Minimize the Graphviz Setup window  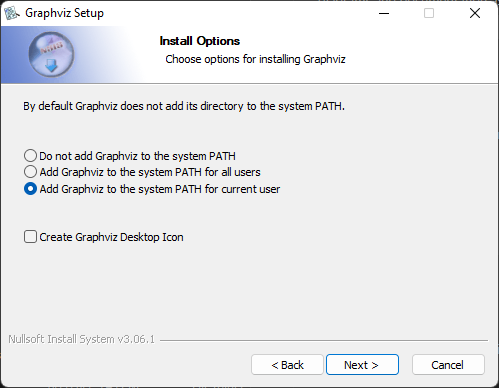(x=384, y=13)
